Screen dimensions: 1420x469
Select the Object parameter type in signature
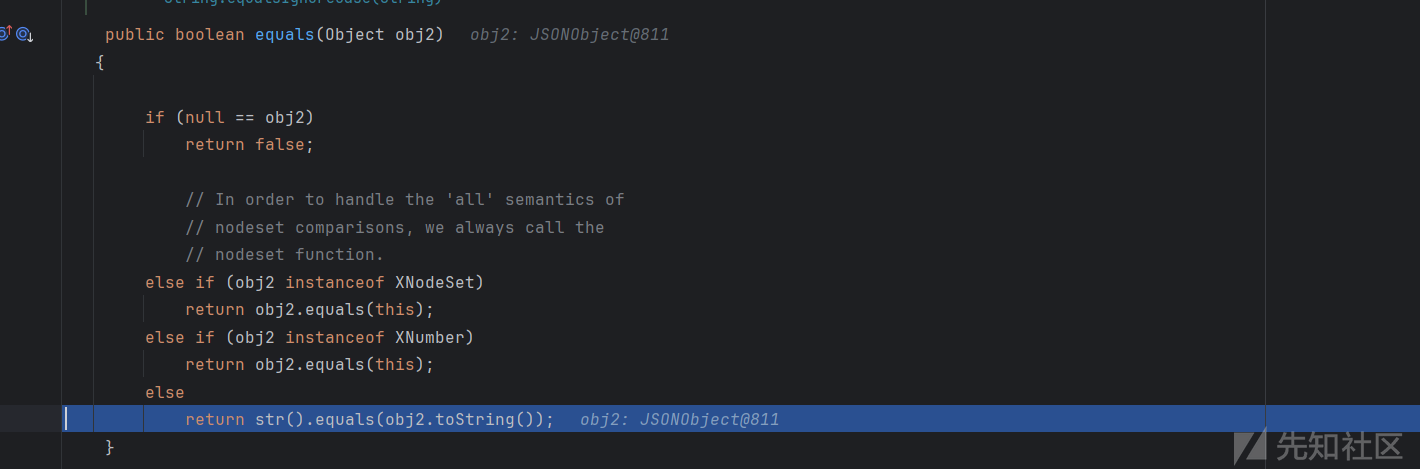point(355,35)
